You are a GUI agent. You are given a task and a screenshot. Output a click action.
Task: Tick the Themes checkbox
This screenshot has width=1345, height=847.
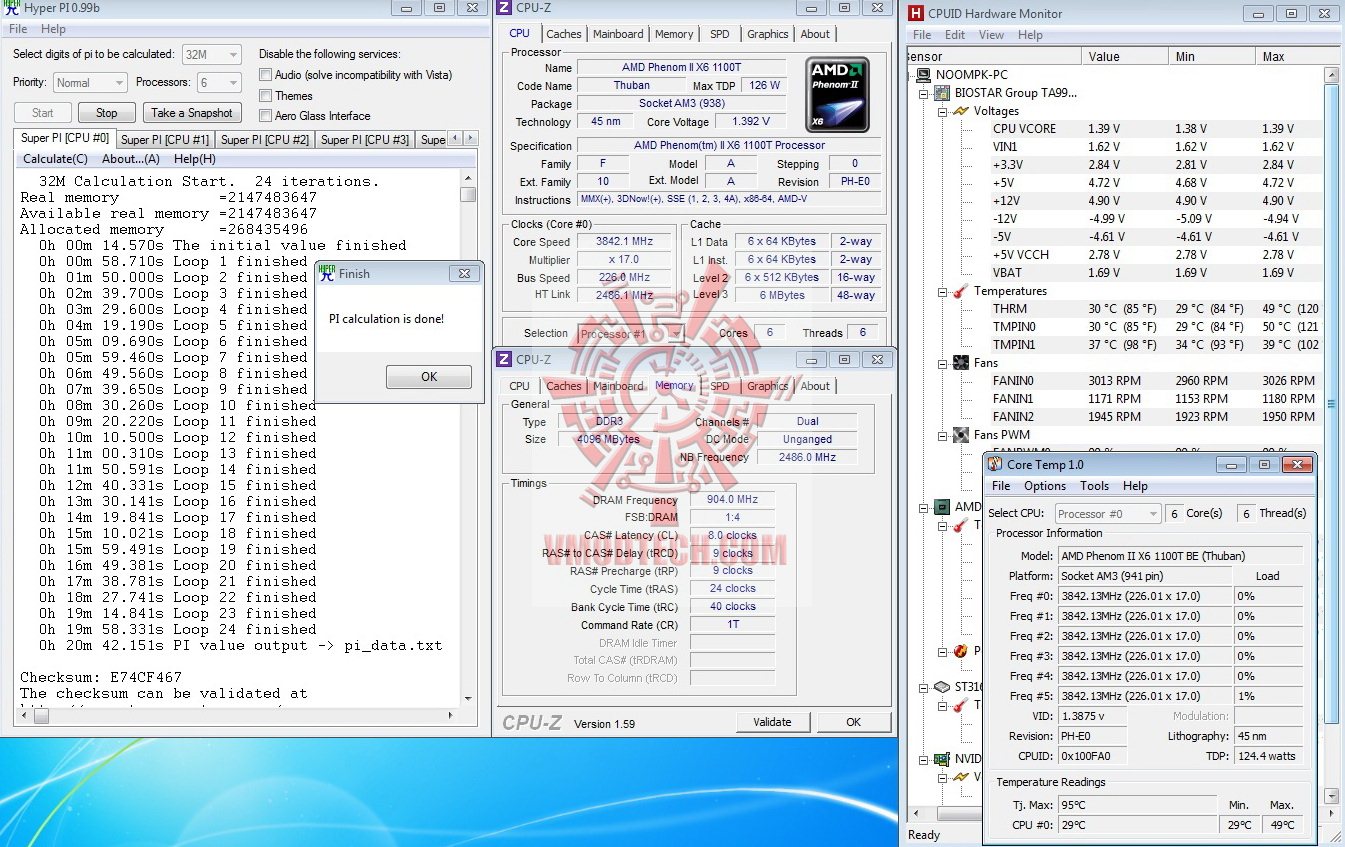(265, 96)
